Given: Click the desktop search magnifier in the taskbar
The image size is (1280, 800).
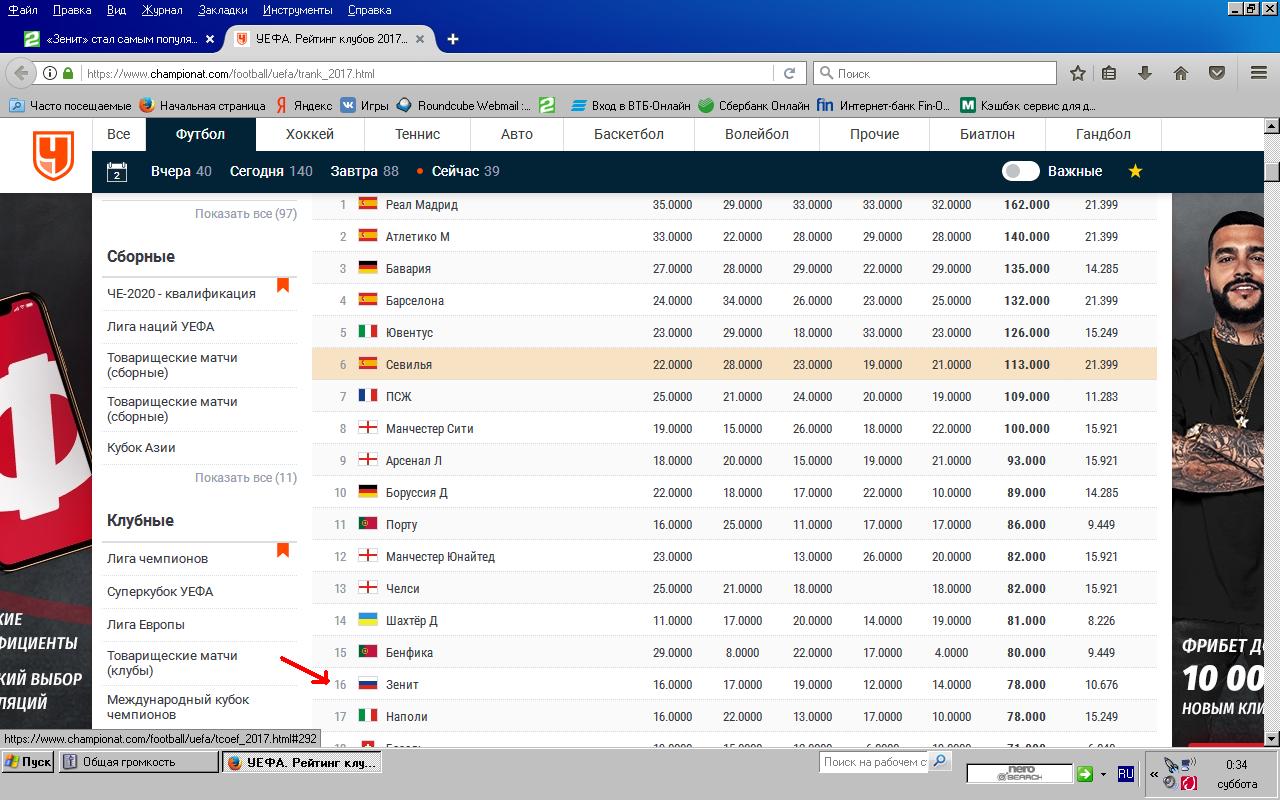Looking at the screenshot, I should point(939,762).
